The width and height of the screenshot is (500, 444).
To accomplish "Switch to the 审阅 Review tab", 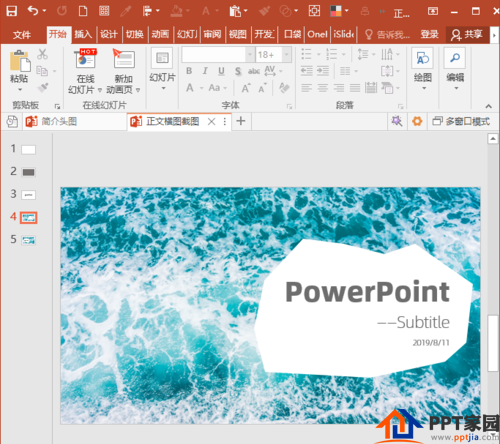I will [212, 34].
